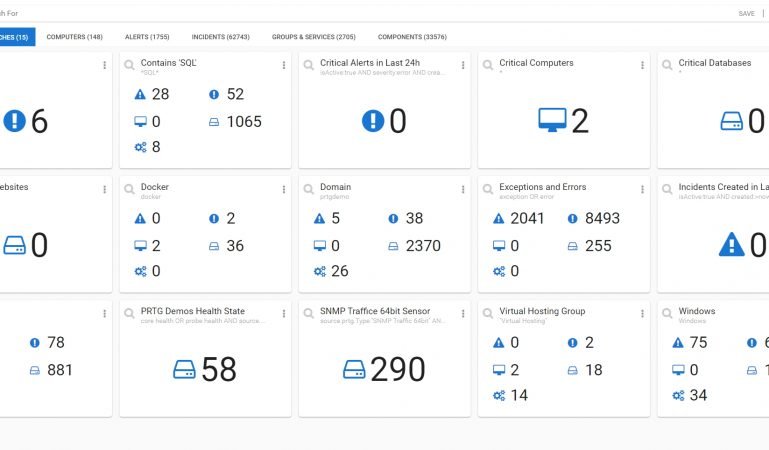The image size is (769, 450).
Task: Click the search icon on Docker card
Action: click(129, 189)
